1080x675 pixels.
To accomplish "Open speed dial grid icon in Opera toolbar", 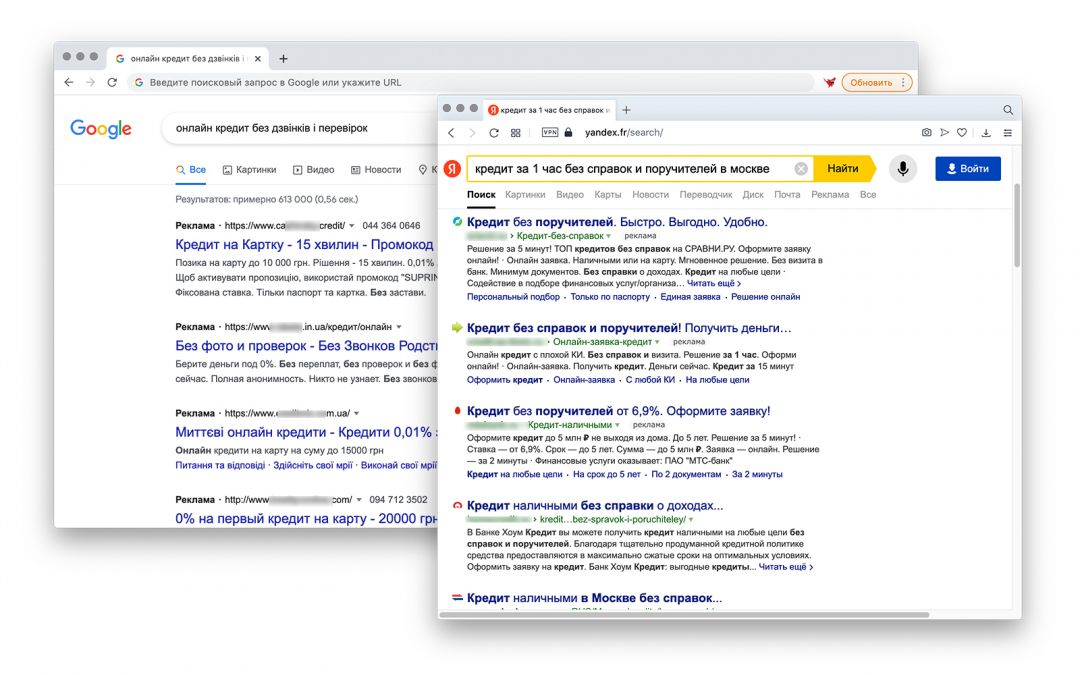I will [x=515, y=133].
